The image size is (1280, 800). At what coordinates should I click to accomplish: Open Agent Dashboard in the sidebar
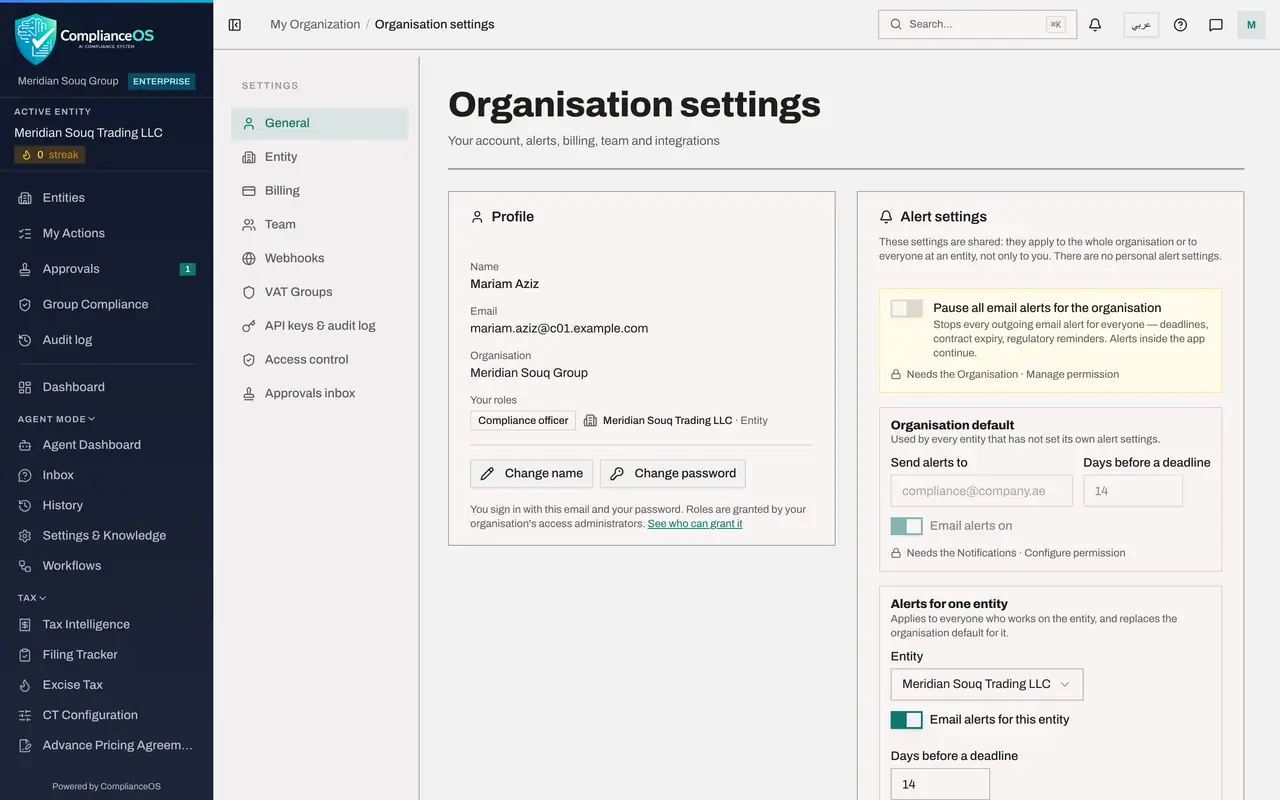(106, 445)
